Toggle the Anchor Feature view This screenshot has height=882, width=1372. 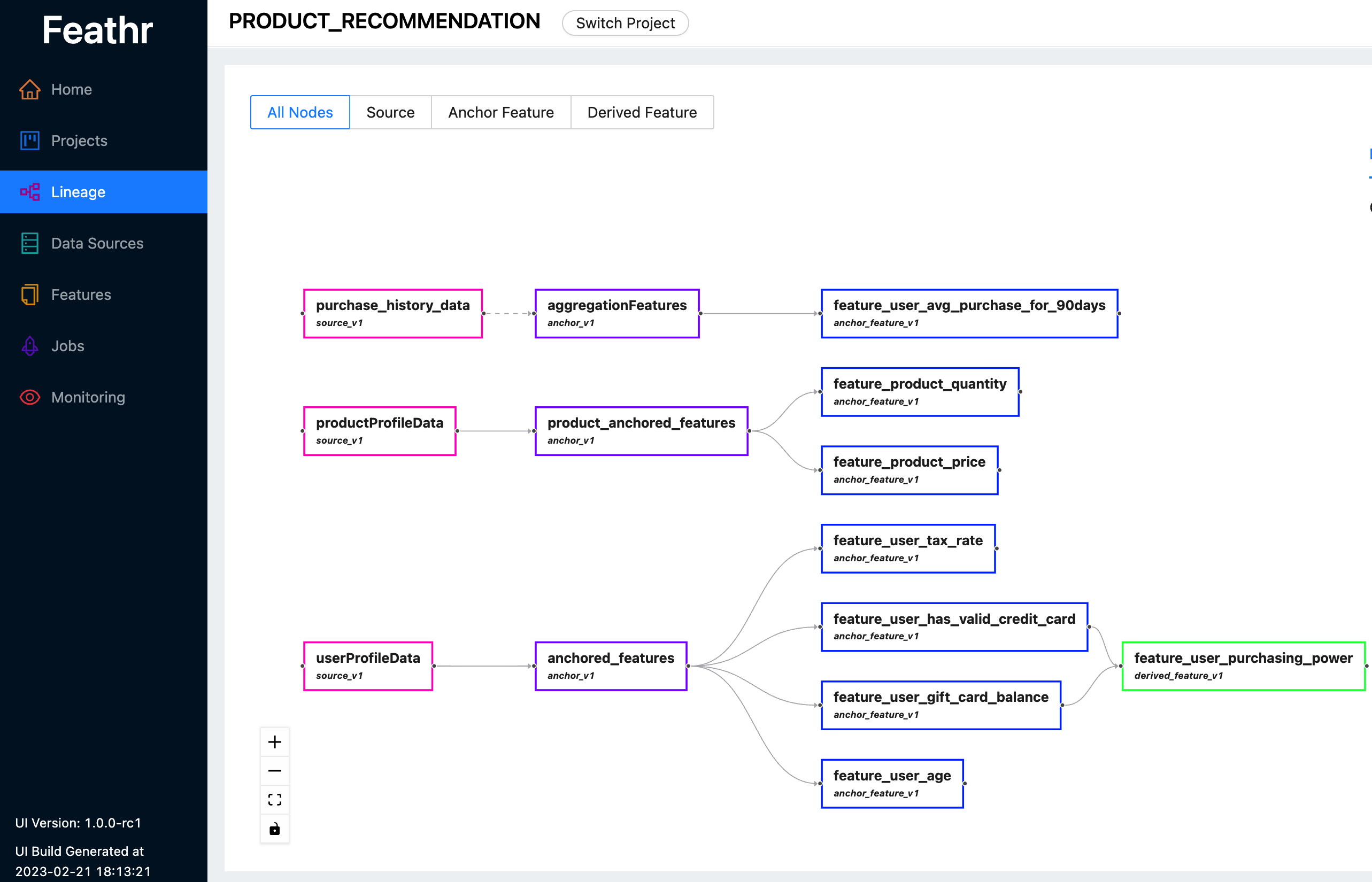tap(500, 112)
